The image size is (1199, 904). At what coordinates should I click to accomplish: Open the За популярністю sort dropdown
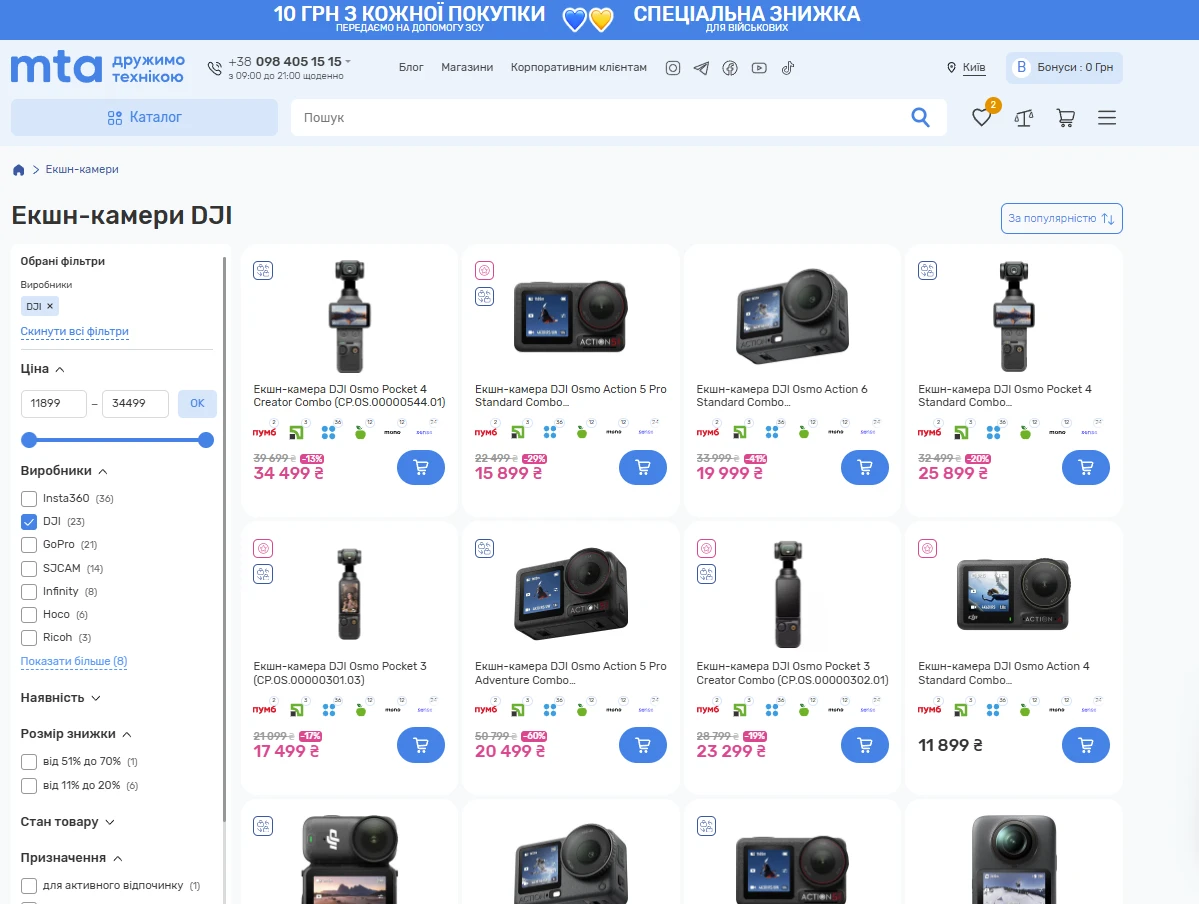pyautogui.click(x=1061, y=218)
